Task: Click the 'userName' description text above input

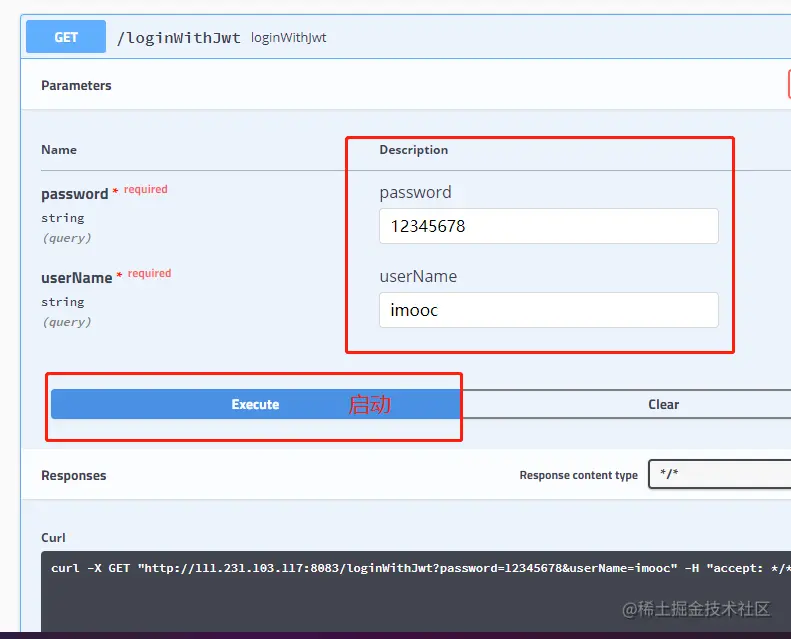Action: [418, 276]
